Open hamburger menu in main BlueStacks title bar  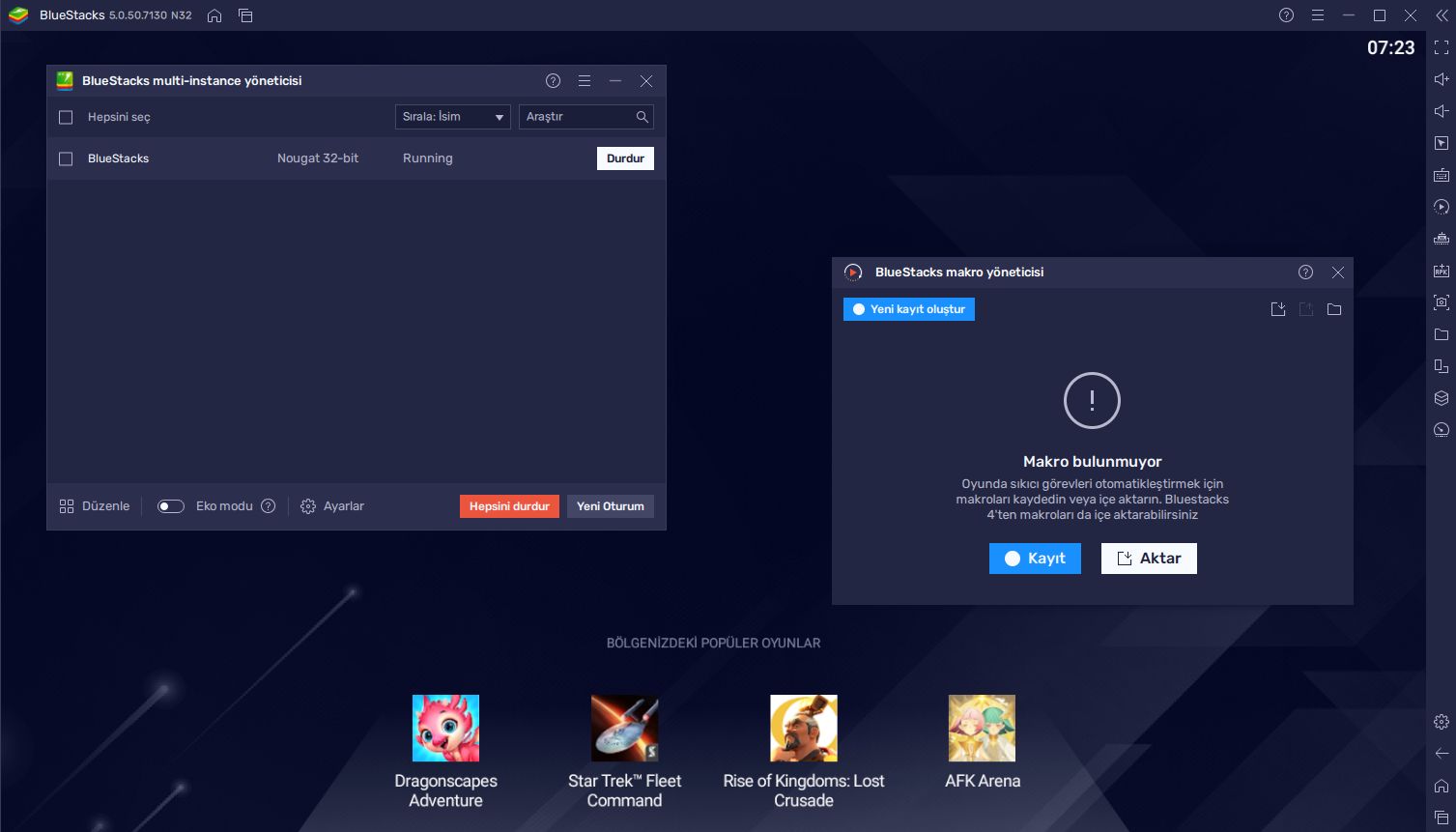pyautogui.click(x=1318, y=15)
